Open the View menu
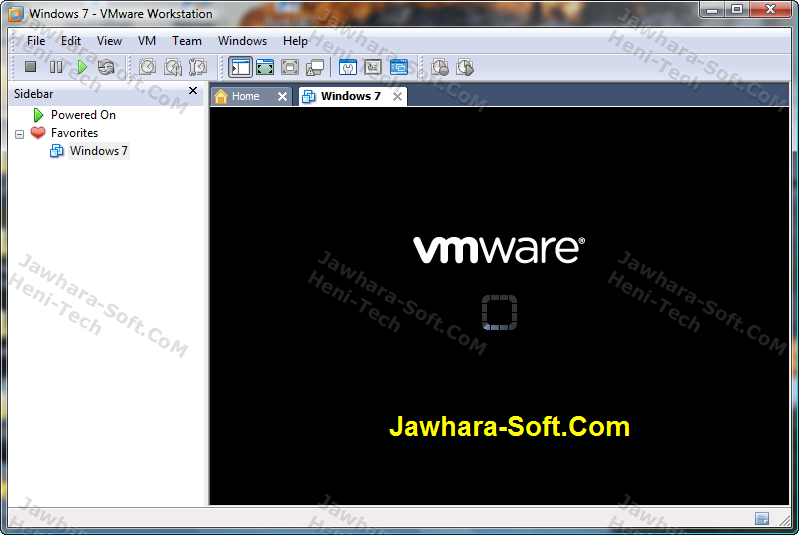Image resolution: width=799 pixels, height=535 pixels. point(109,41)
